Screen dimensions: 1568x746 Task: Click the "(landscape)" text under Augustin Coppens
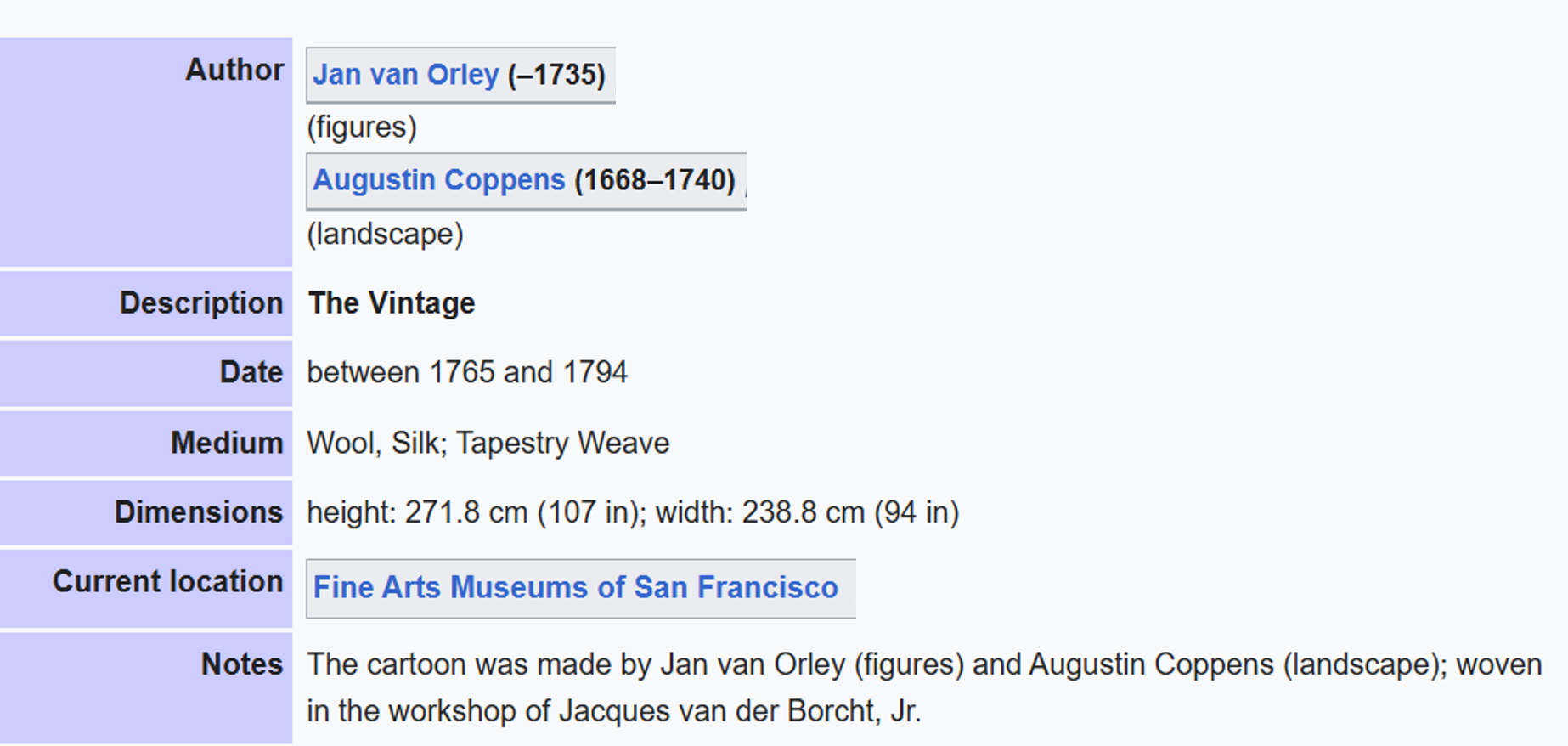coord(386,234)
